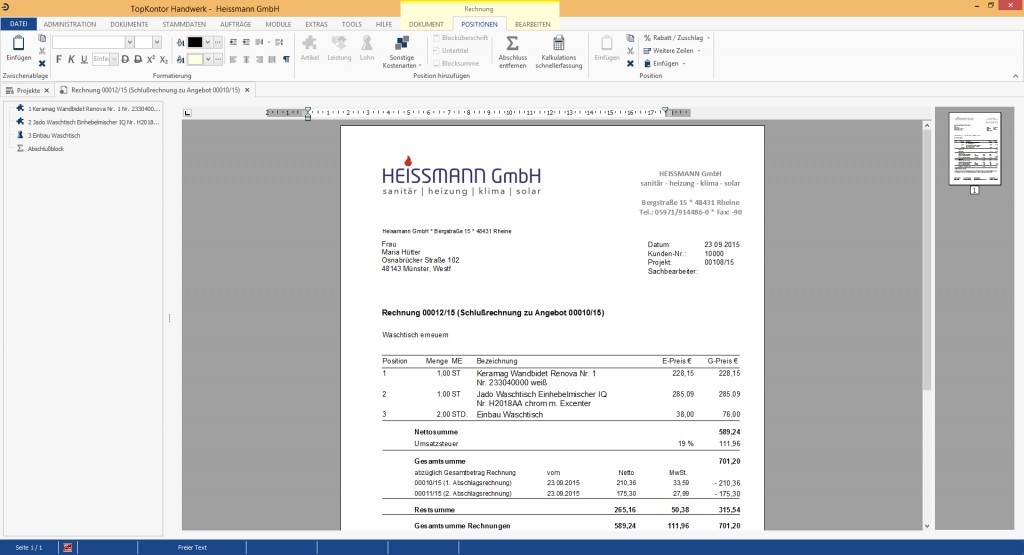Click the red status bar icon
This screenshot has width=1024, height=555.
point(67,547)
